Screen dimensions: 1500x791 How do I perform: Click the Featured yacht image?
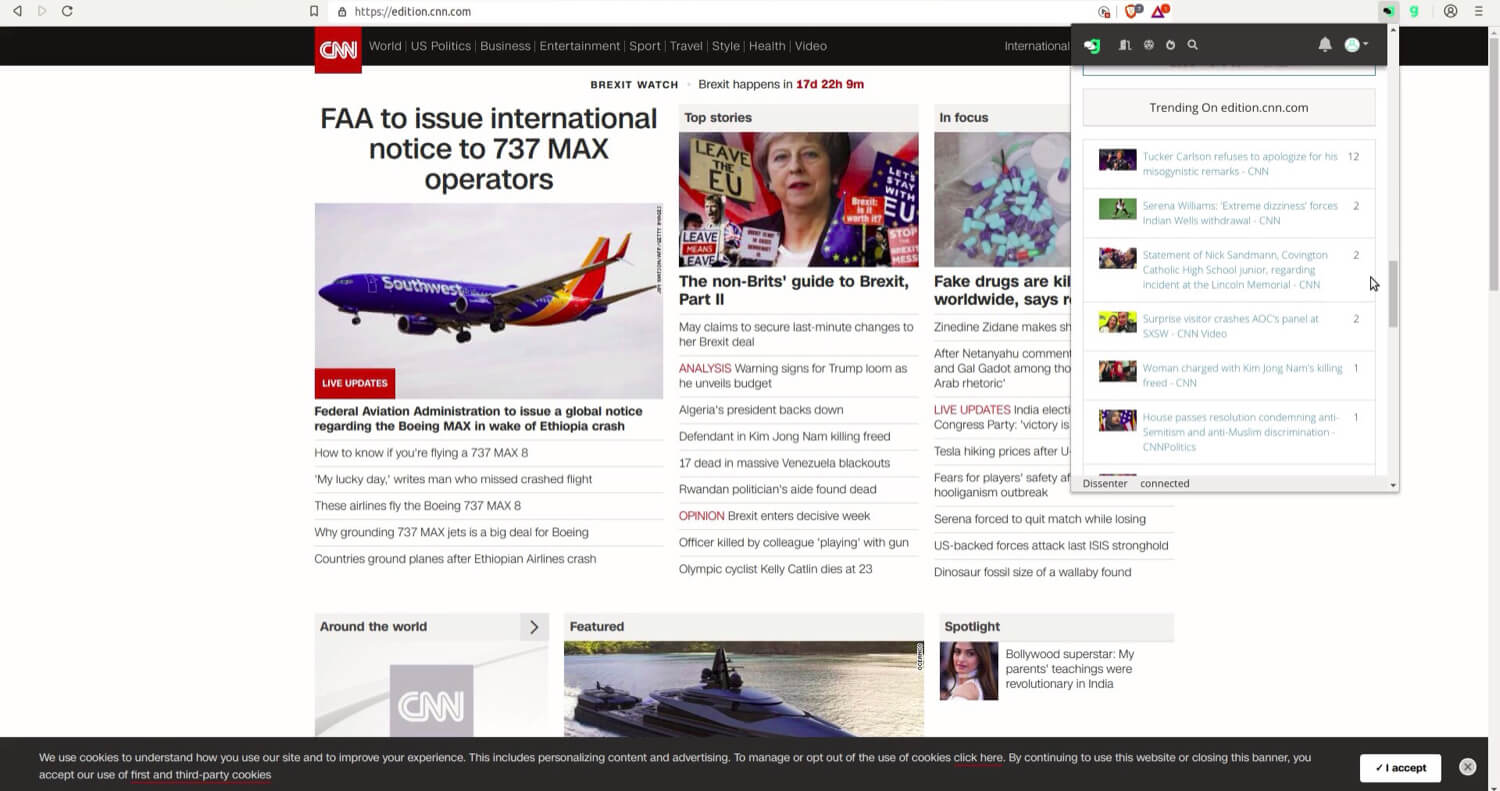[744, 689]
